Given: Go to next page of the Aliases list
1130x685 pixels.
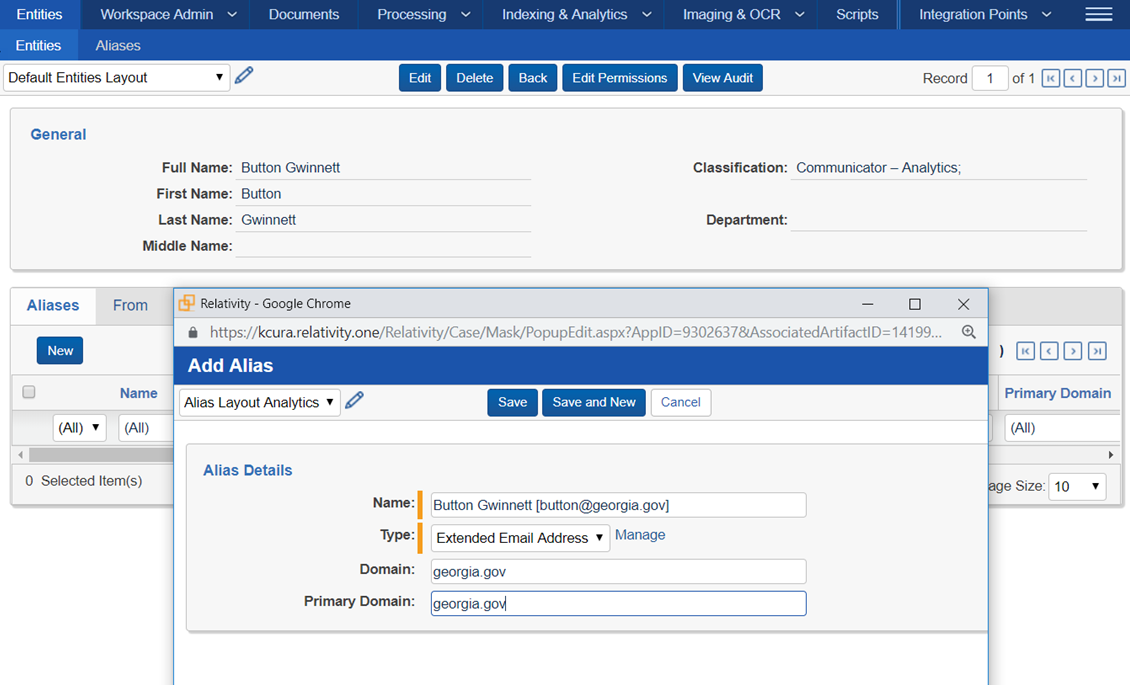Looking at the screenshot, I should pos(1073,351).
